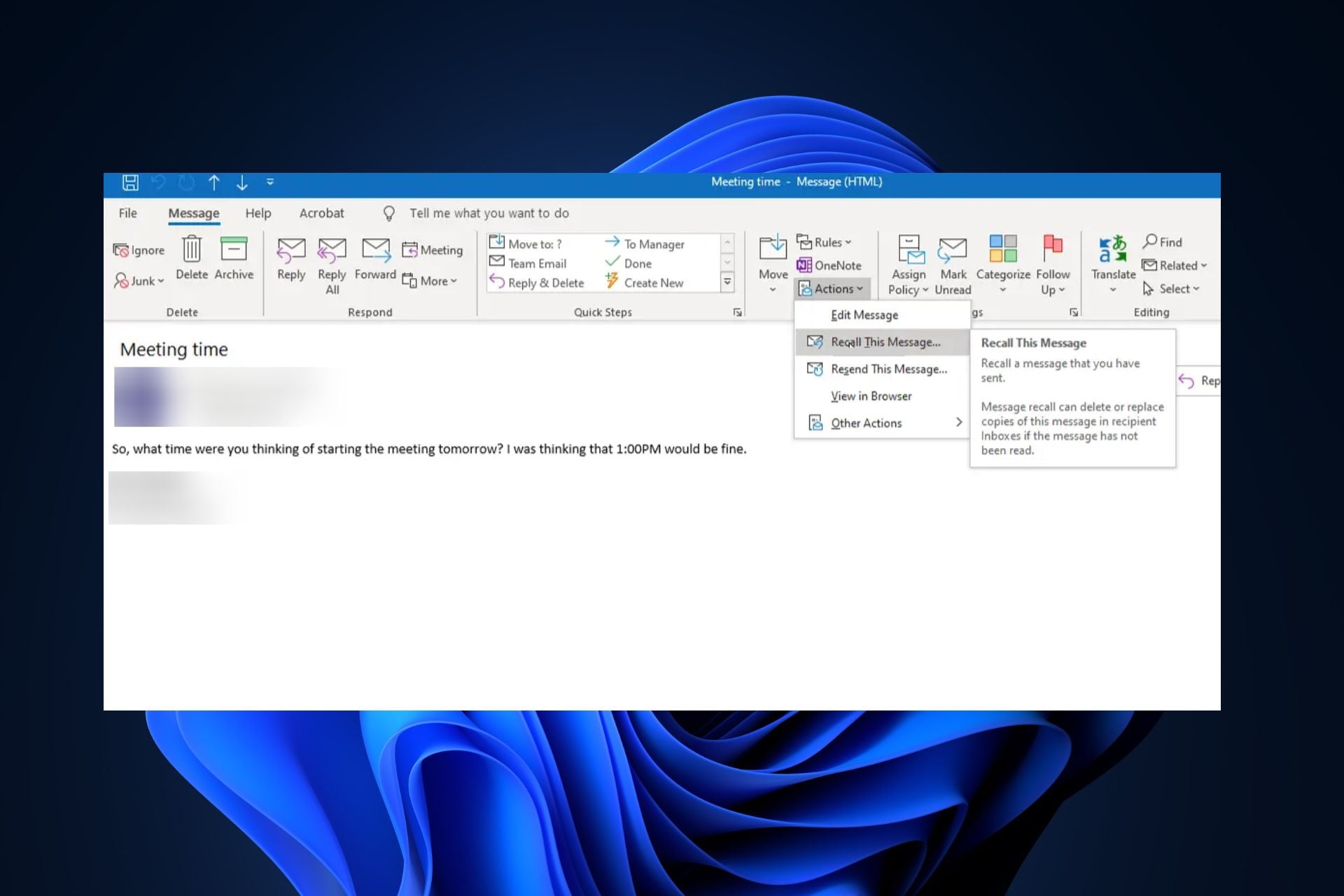The width and height of the screenshot is (1344, 896).
Task: Expand the Rules dropdown
Action: [x=825, y=242]
